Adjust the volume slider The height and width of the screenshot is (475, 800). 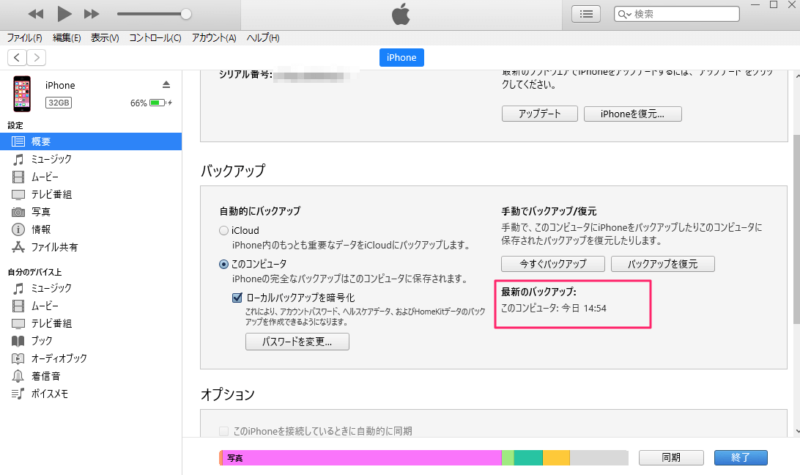click(185, 14)
